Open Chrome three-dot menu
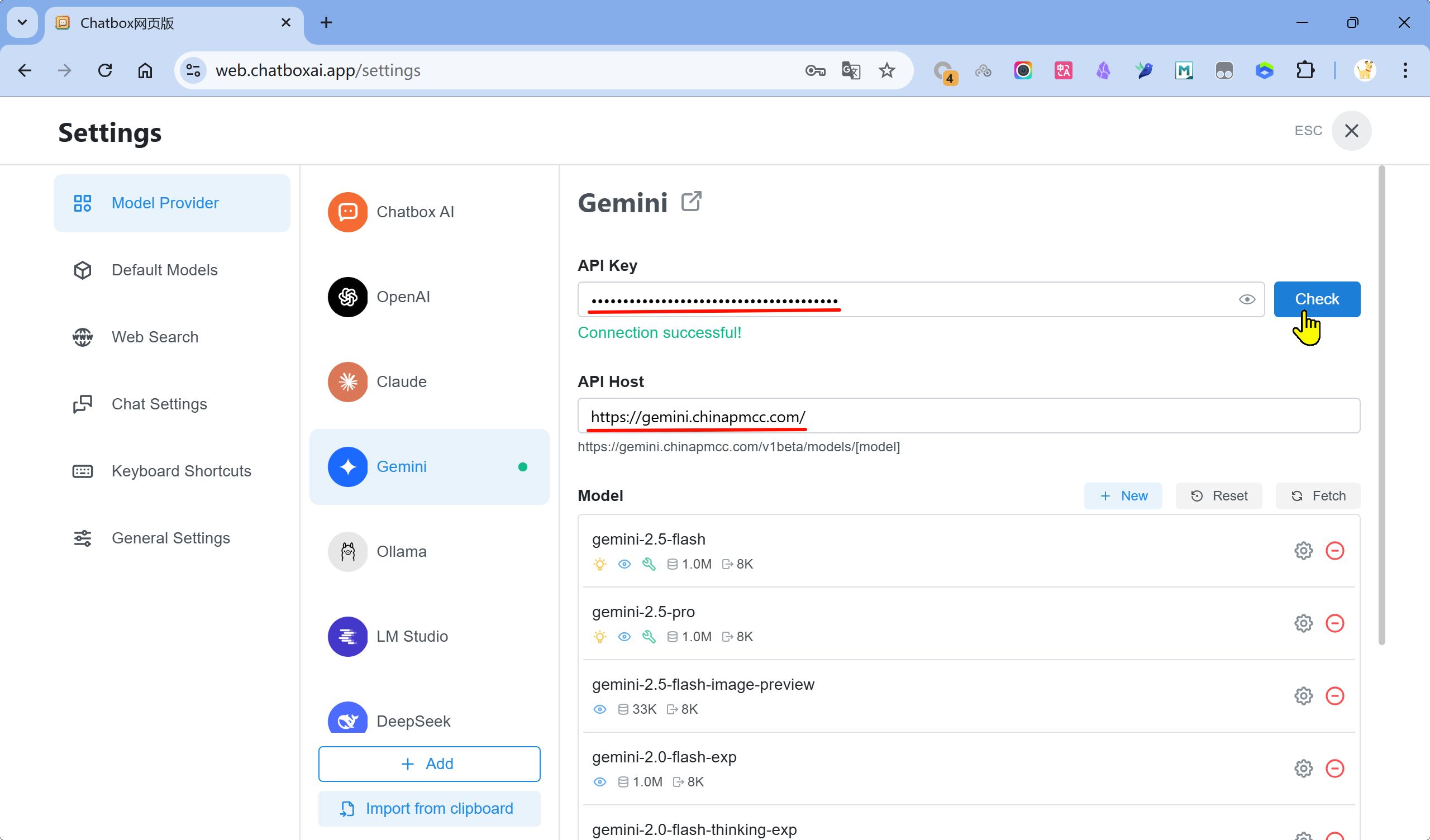The height and width of the screenshot is (840, 1430). coord(1405,70)
